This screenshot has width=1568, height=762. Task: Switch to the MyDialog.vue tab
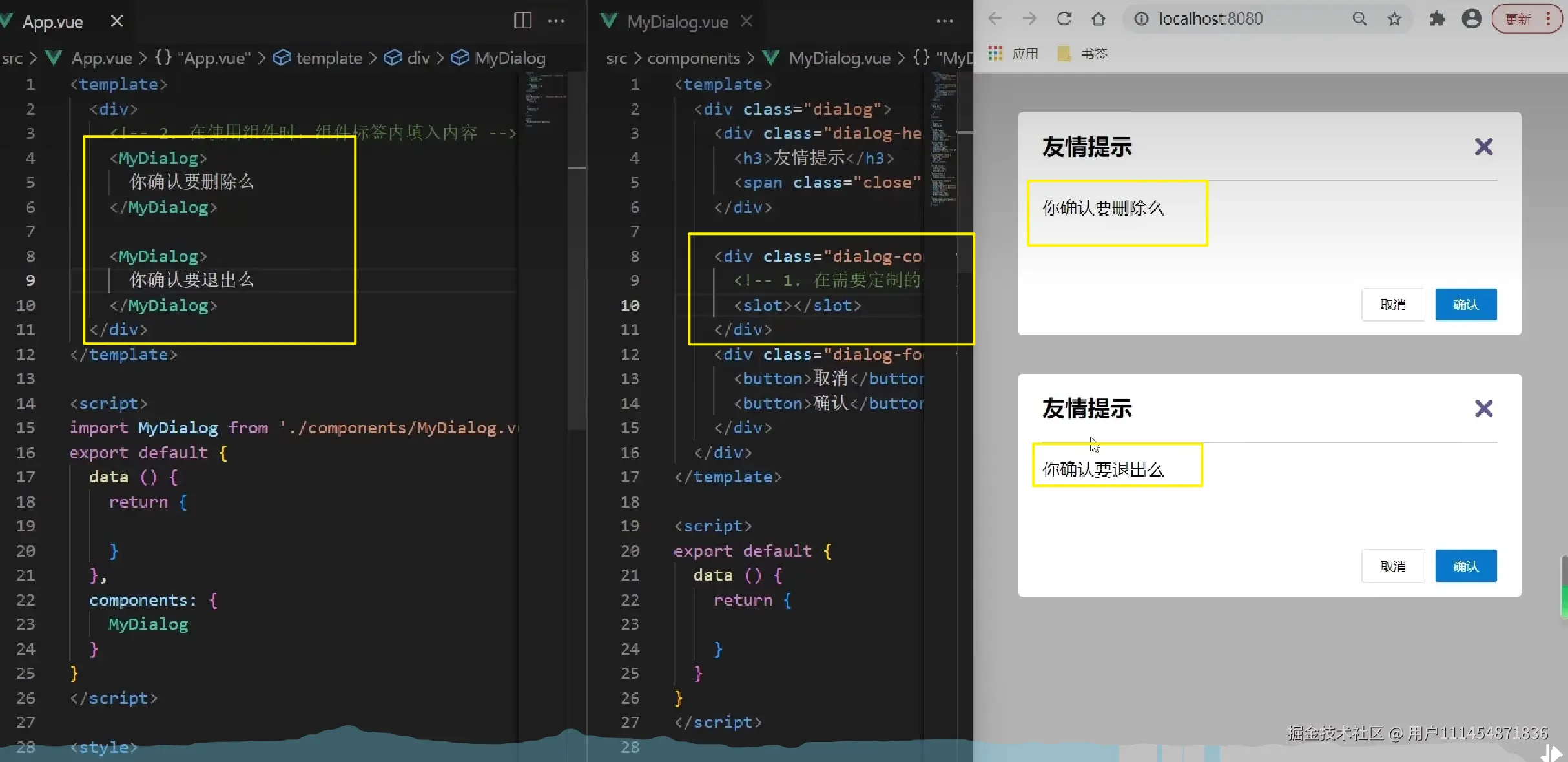pyautogui.click(x=677, y=22)
